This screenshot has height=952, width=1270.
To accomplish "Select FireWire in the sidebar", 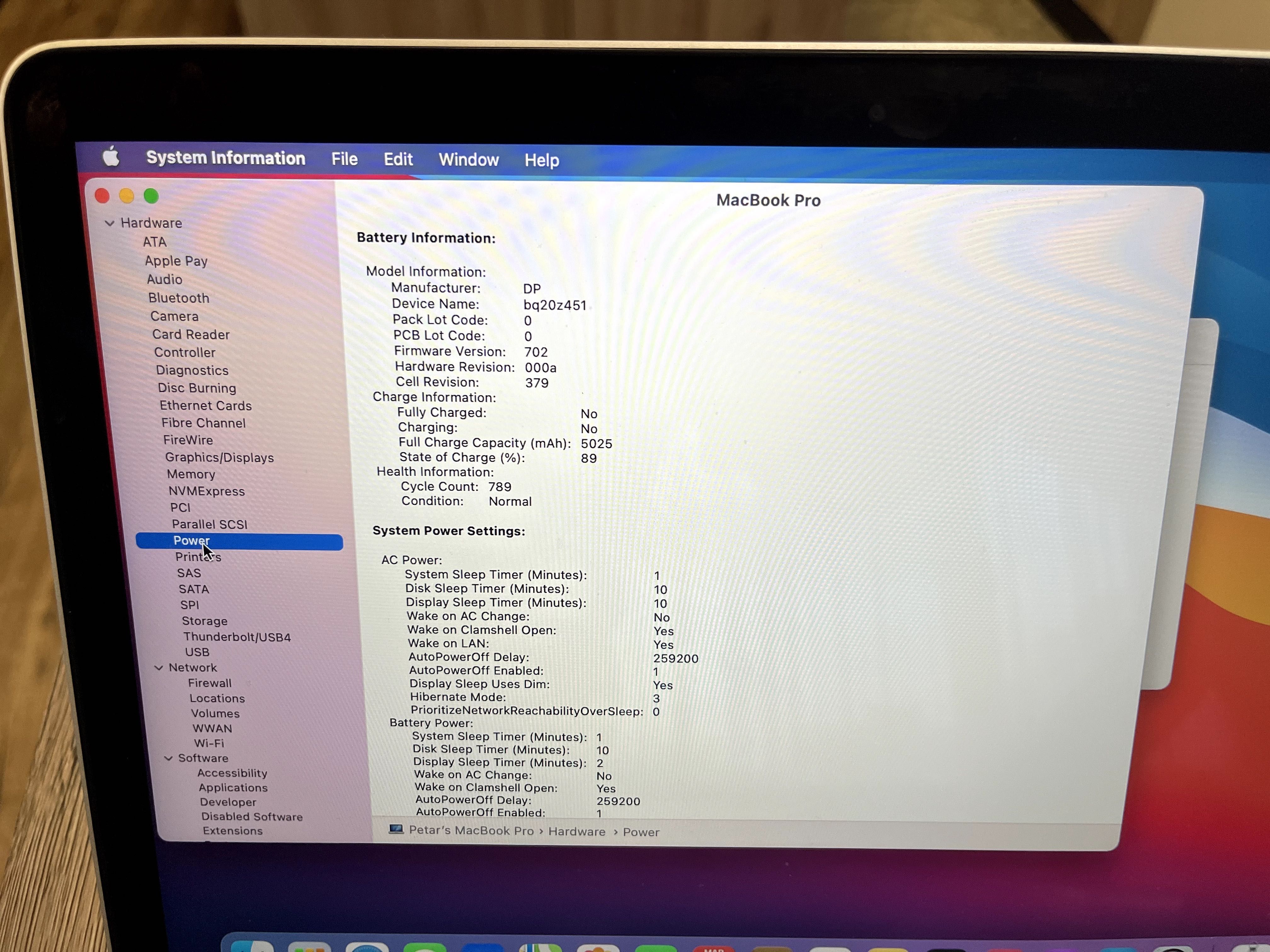I will [188, 440].
